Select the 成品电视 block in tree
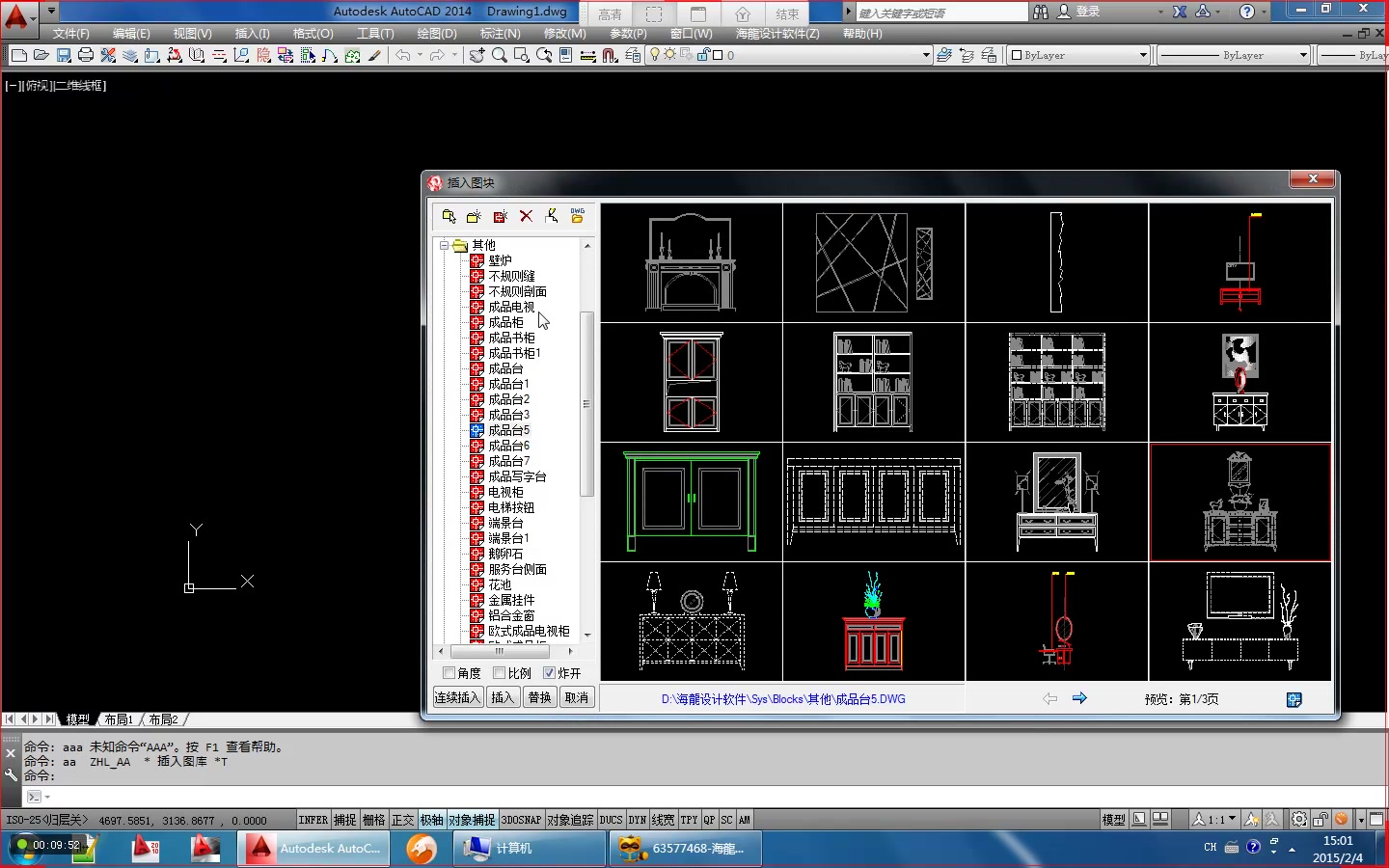 click(511, 307)
